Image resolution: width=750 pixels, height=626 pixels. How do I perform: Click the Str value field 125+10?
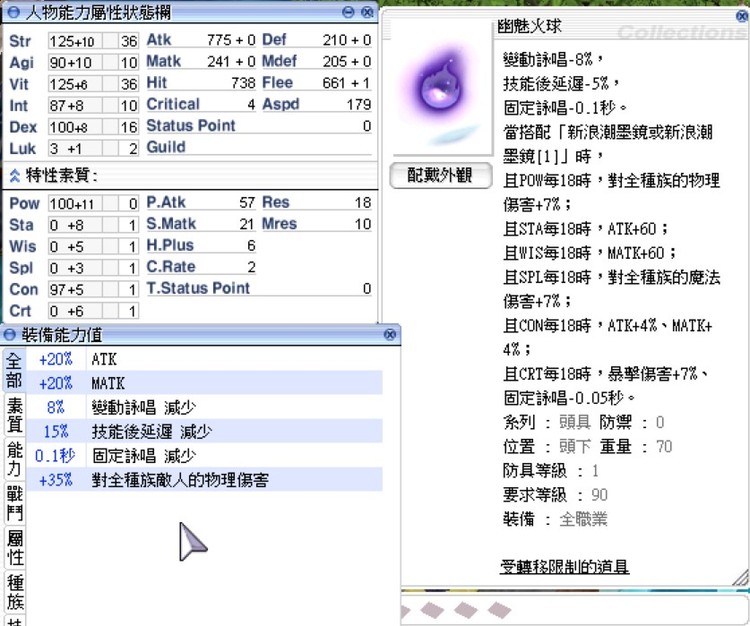pos(75,41)
